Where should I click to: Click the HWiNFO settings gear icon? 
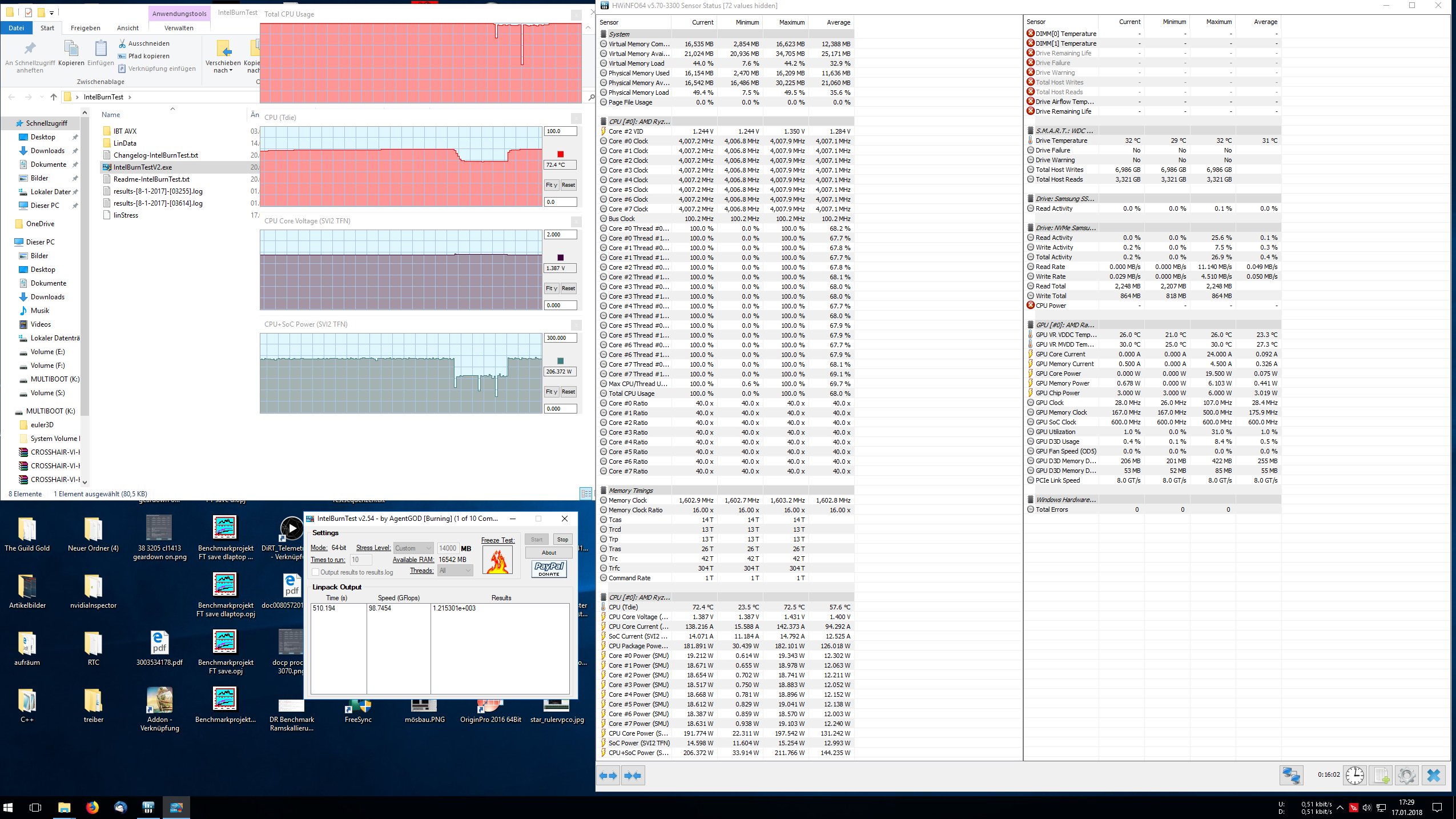(x=1406, y=775)
